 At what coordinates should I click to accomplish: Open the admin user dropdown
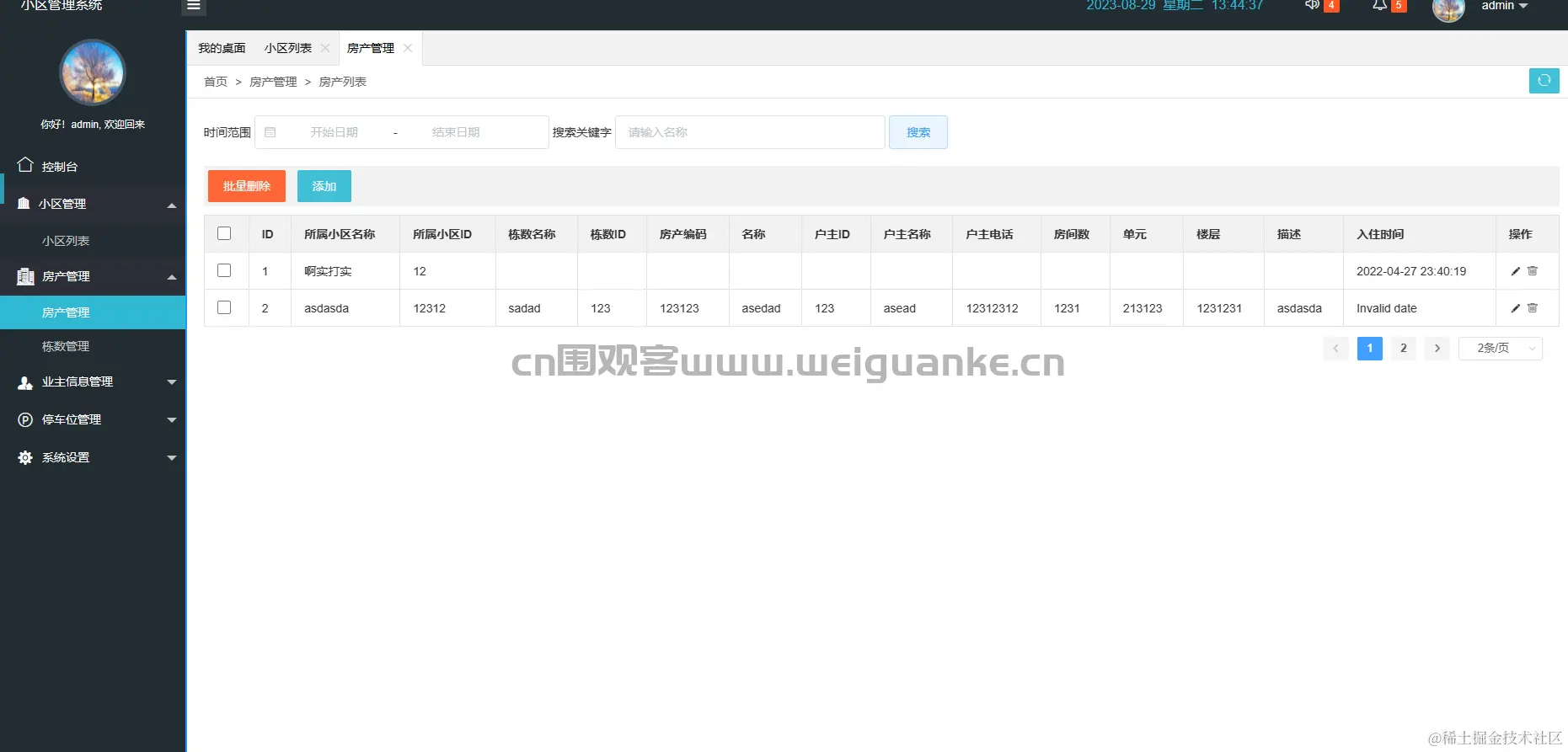click(1505, 6)
